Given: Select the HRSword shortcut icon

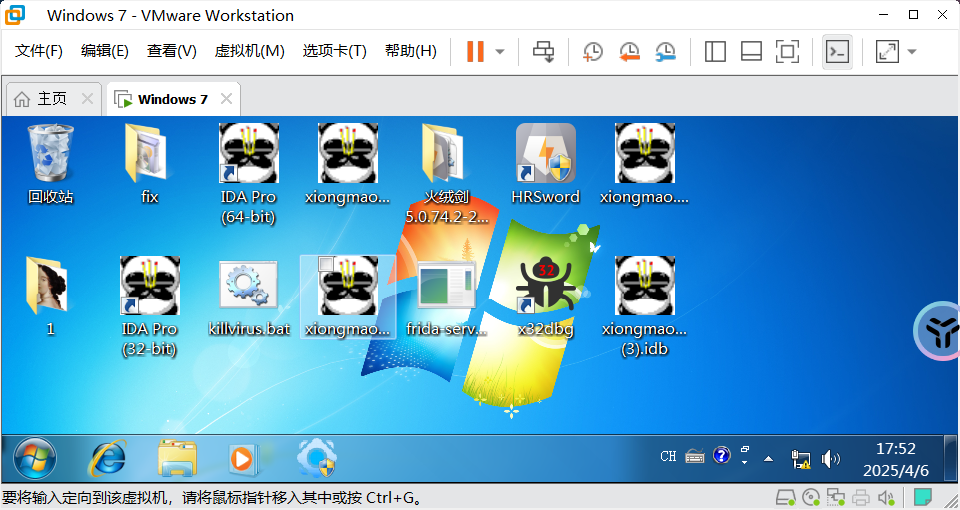Looking at the screenshot, I should tap(546, 163).
